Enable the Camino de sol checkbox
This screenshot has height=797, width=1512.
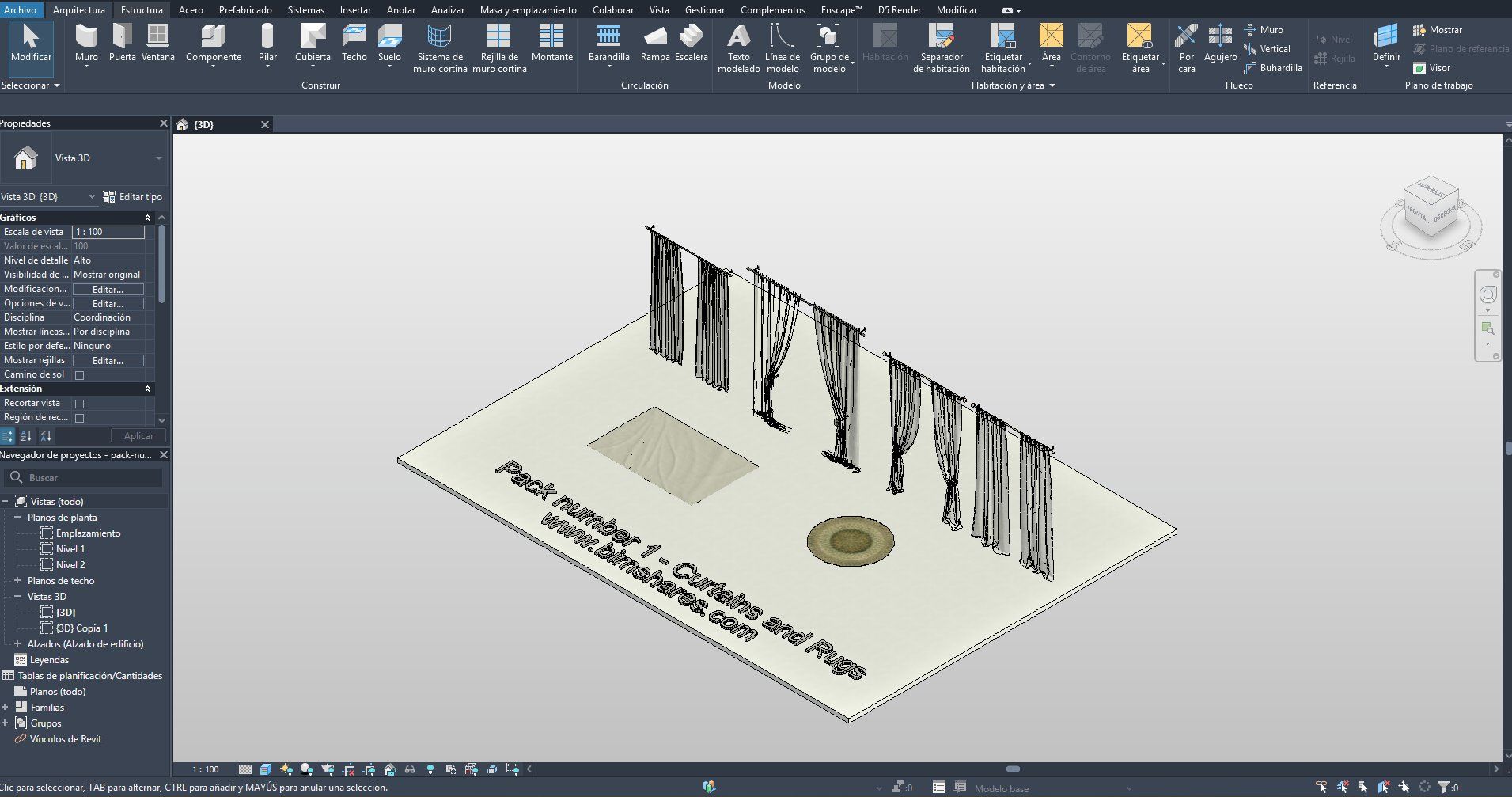coord(79,375)
